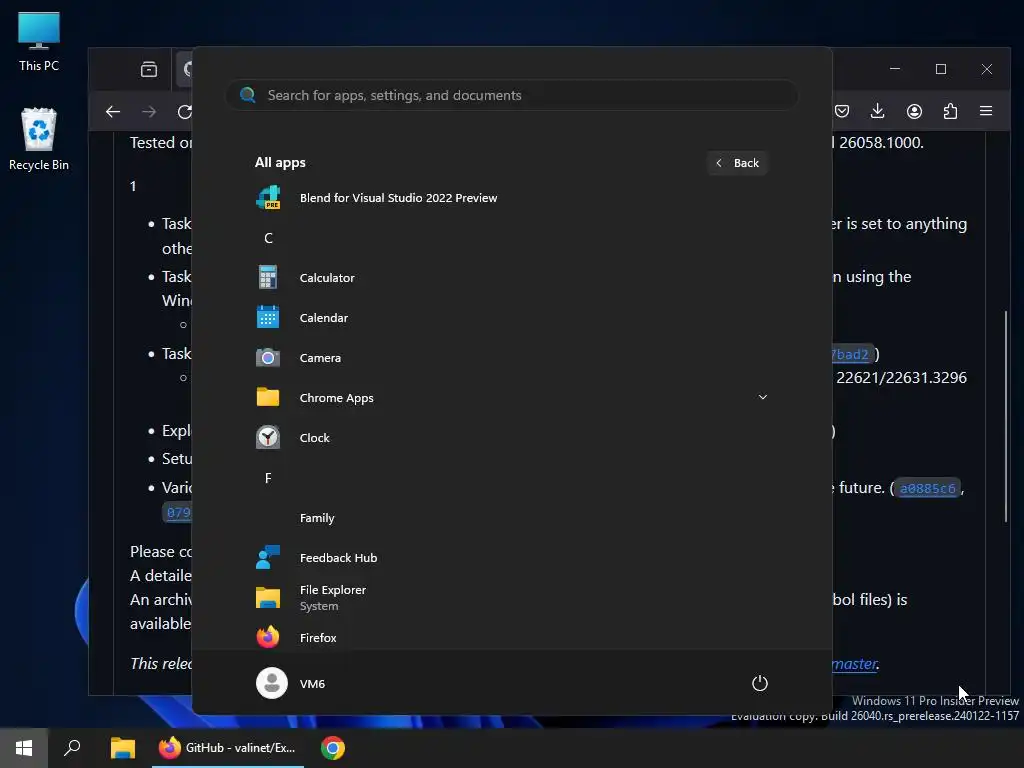Maximize the Firefox window

tap(940, 69)
